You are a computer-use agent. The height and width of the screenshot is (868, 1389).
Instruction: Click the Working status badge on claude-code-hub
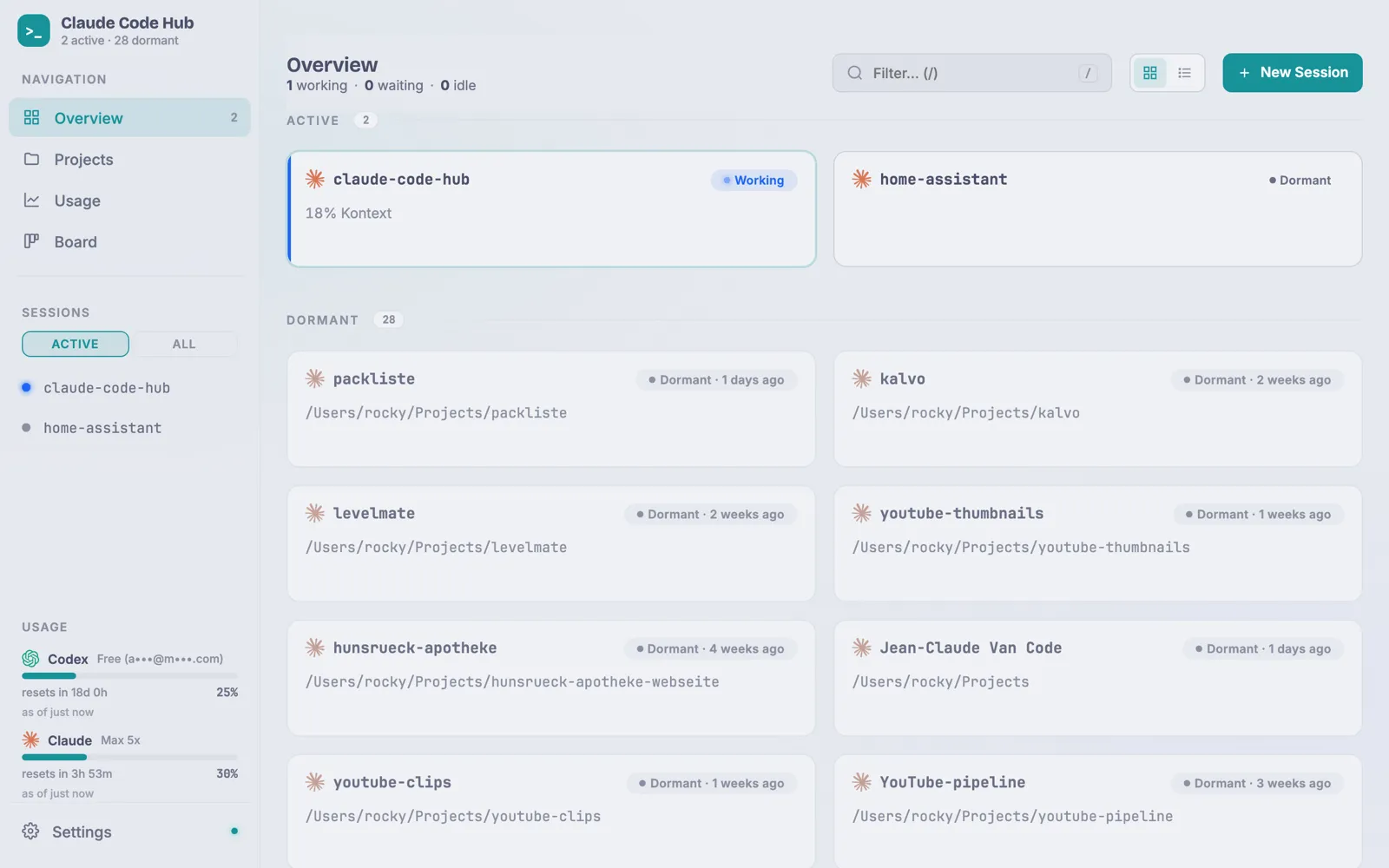point(754,180)
